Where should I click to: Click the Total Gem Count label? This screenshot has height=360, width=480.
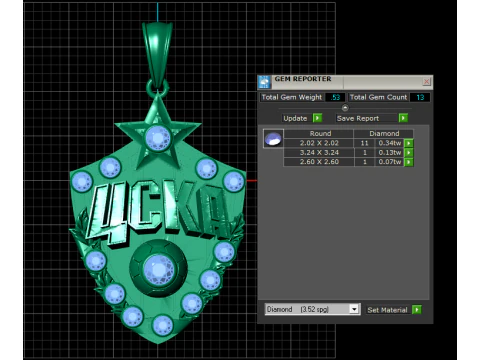(x=378, y=97)
